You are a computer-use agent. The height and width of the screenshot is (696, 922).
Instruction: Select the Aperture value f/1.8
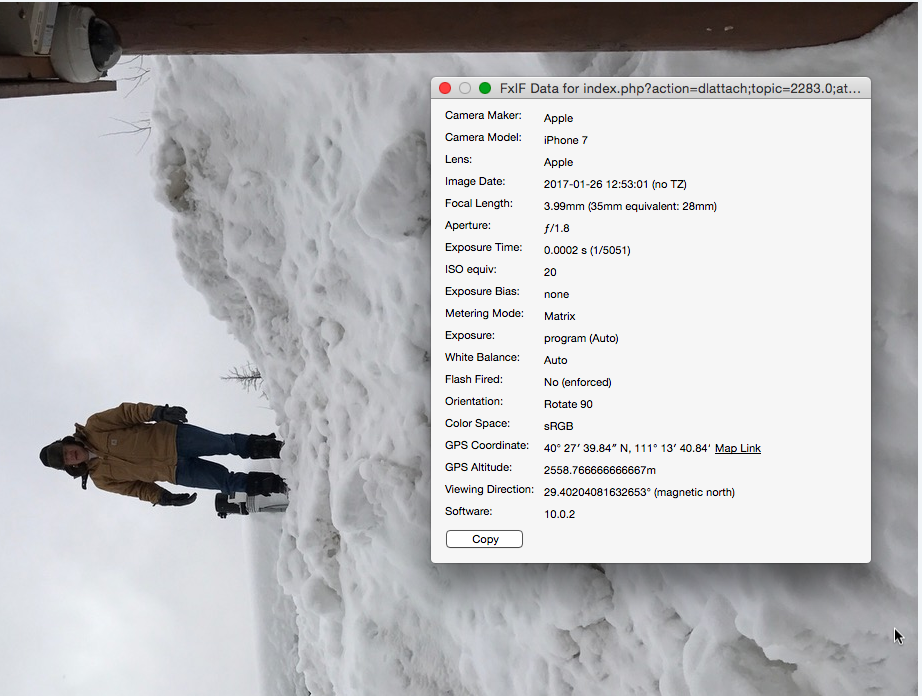click(557, 228)
